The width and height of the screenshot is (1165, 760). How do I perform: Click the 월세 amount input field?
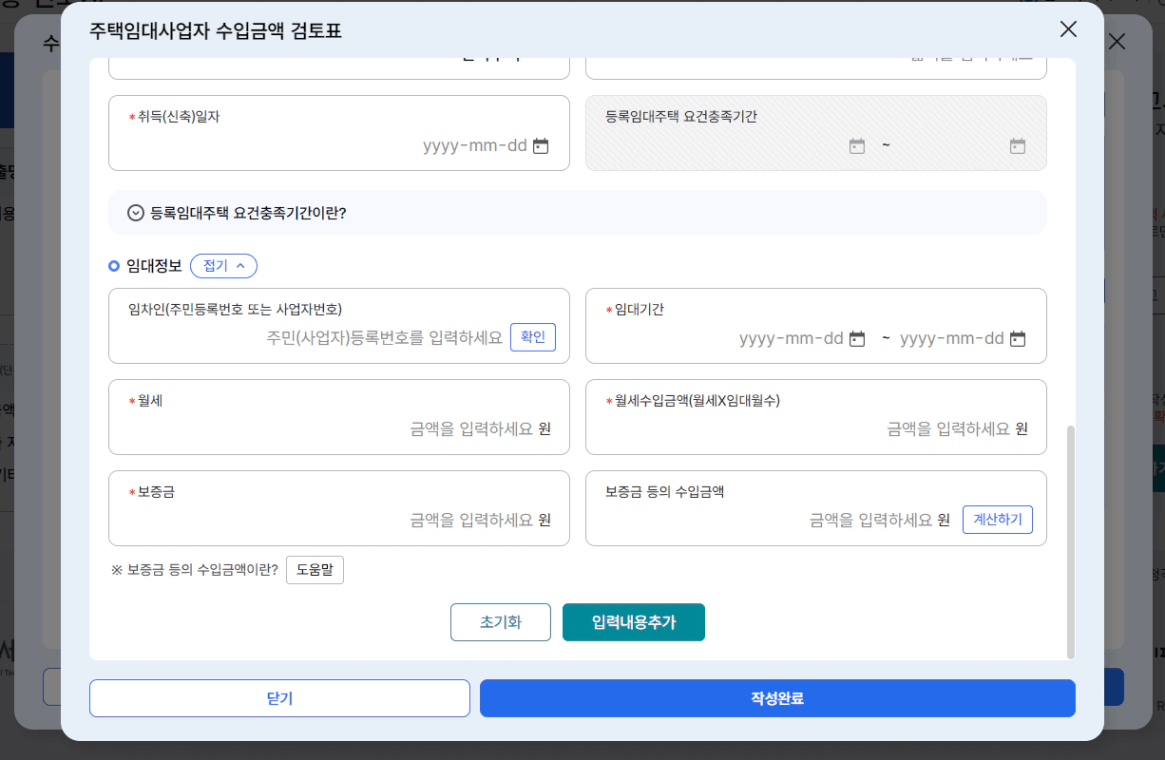click(330, 429)
